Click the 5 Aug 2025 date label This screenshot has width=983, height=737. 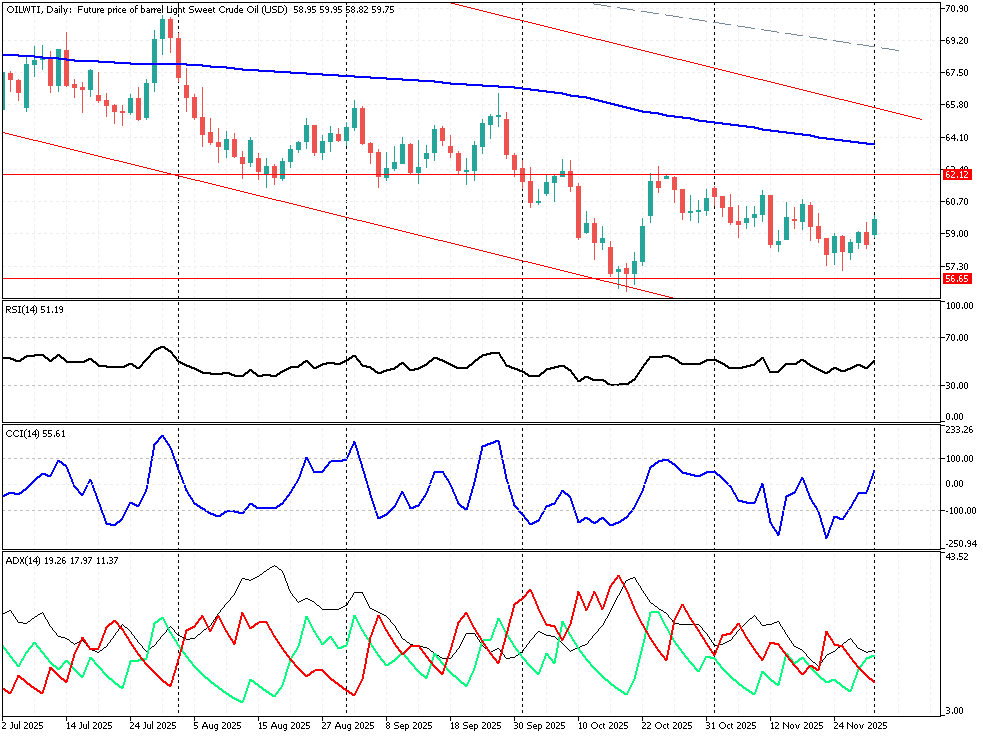coord(217,725)
